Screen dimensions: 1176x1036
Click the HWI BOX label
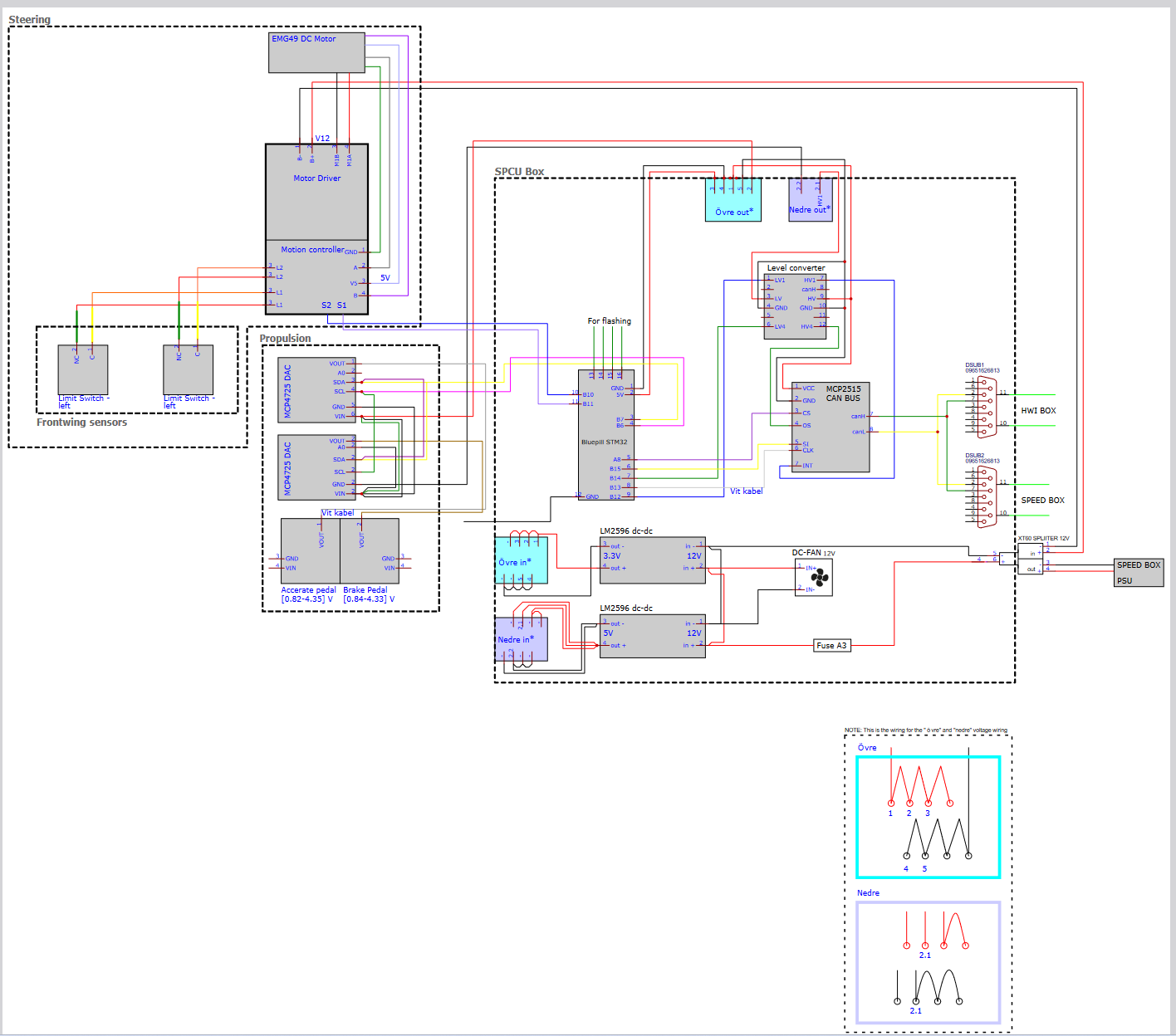pyautogui.click(x=1038, y=411)
